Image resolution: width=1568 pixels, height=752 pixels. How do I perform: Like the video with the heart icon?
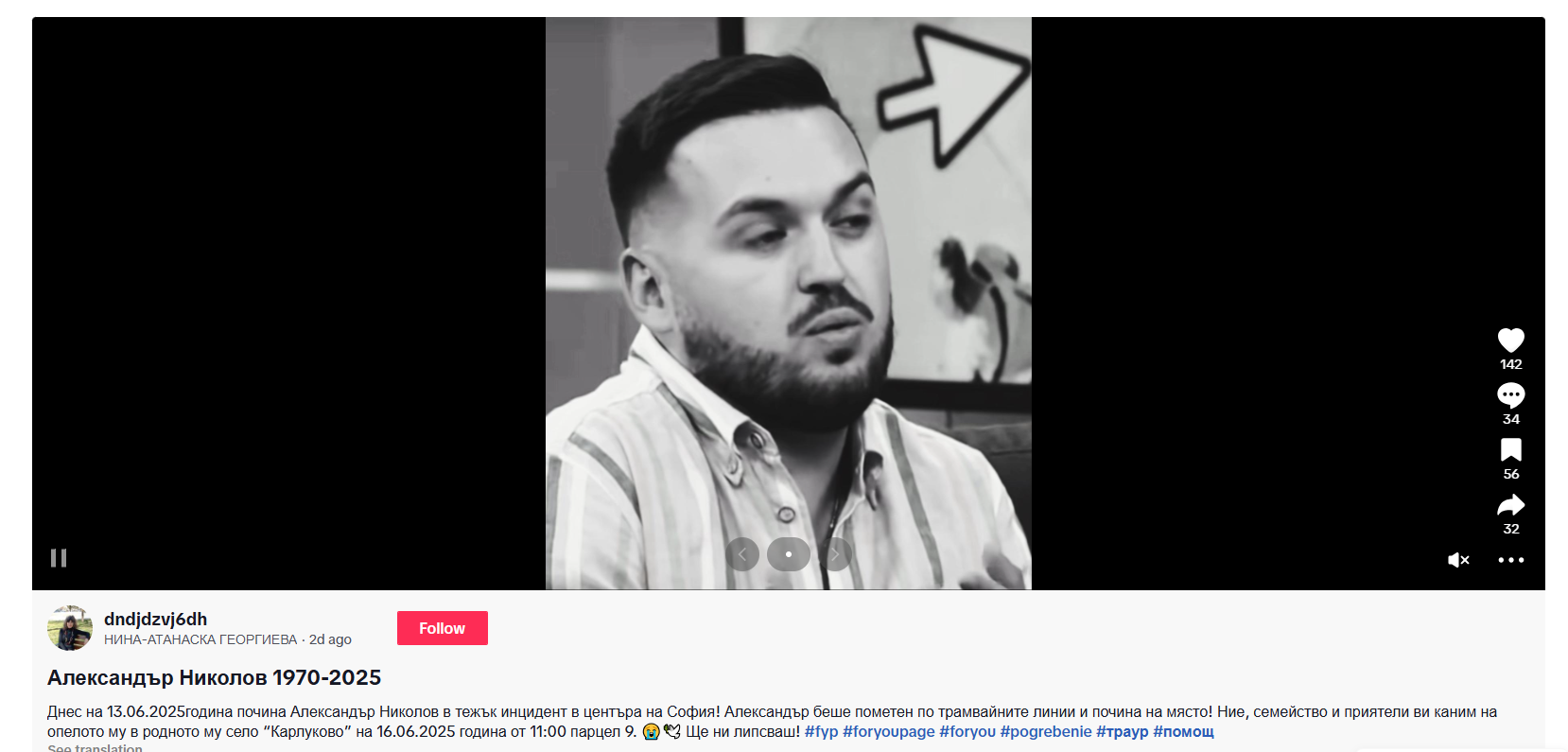tap(1510, 340)
